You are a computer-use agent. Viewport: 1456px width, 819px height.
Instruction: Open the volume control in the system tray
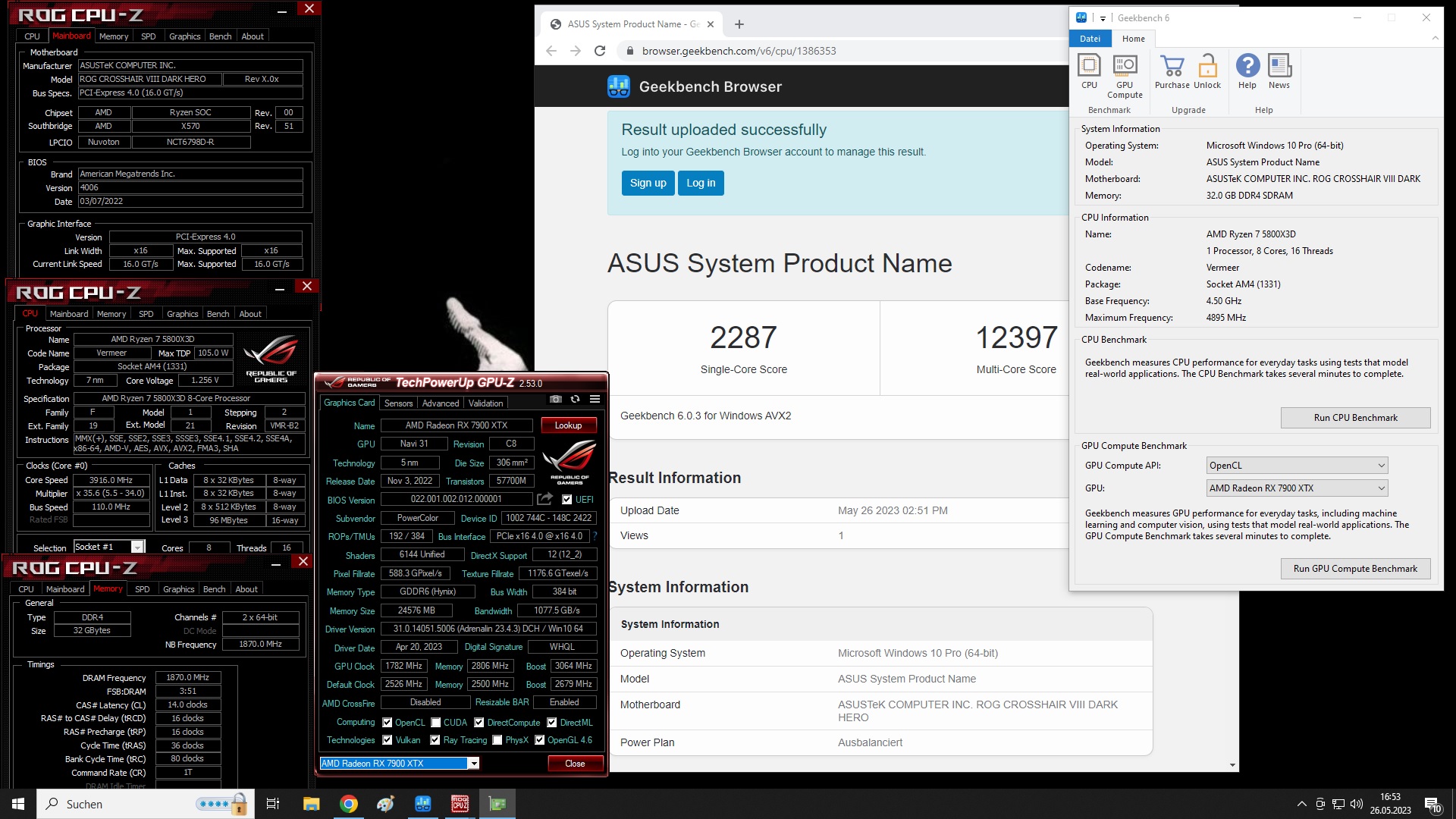1357,804
